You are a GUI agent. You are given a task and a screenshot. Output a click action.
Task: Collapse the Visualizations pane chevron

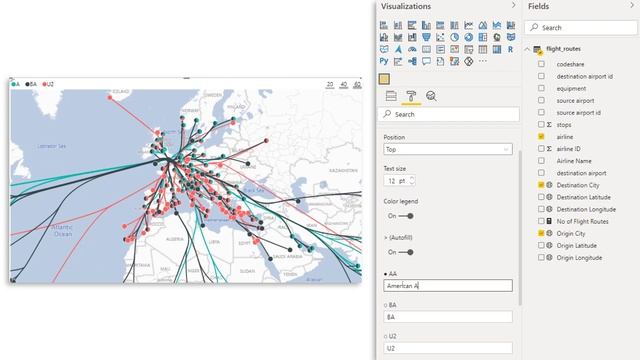click(x=513, y=5)
